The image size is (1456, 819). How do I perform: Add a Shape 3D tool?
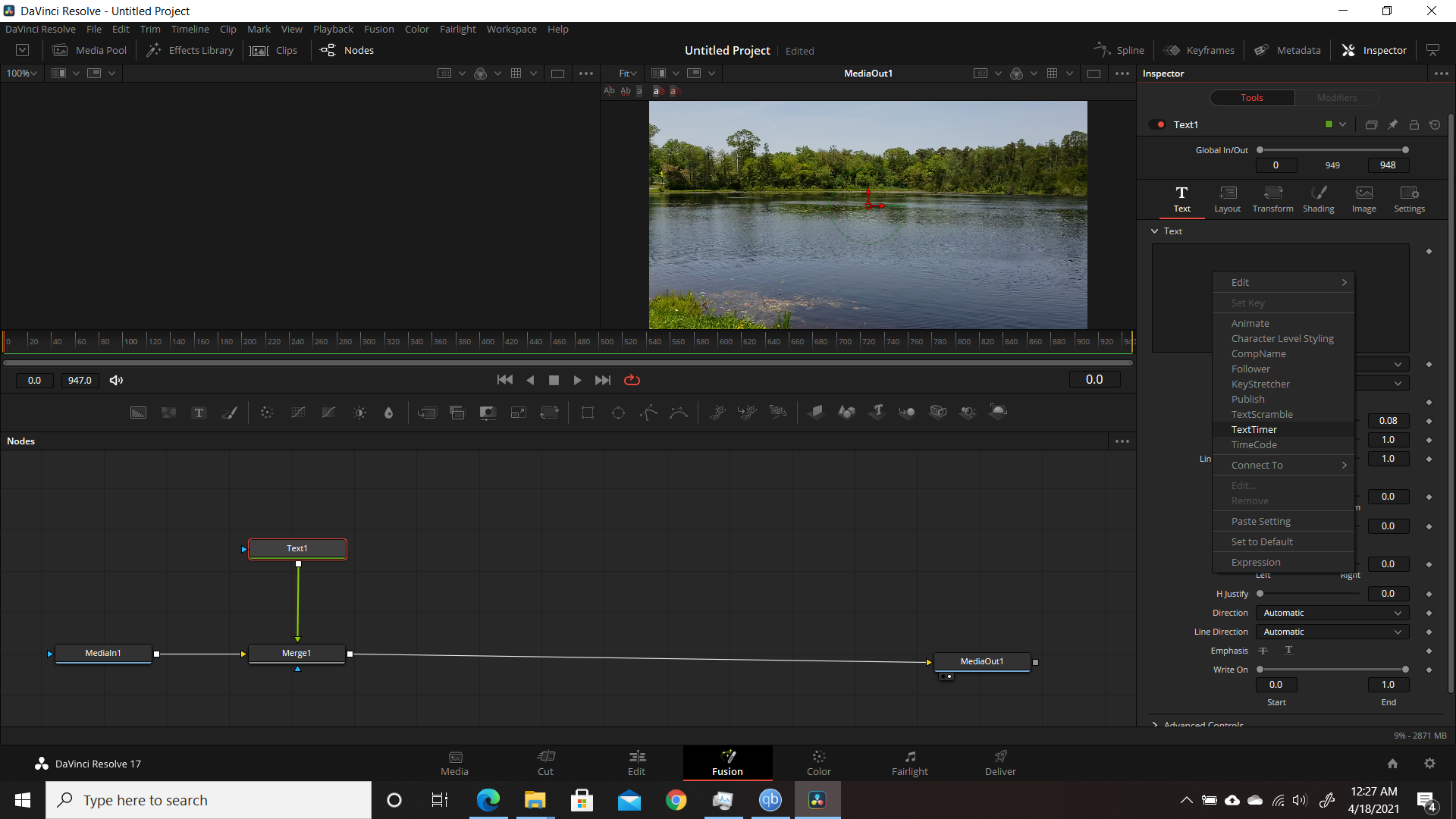(846, 413)
